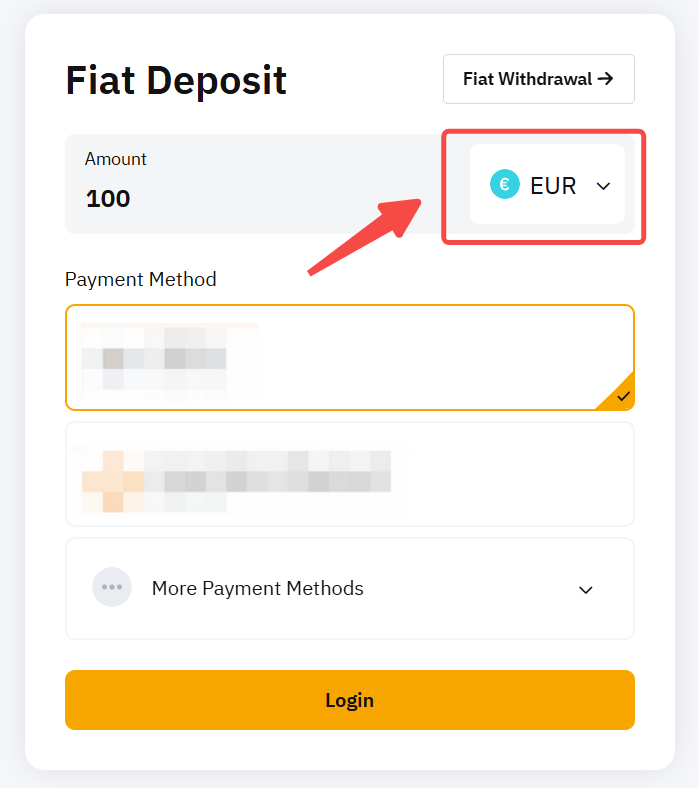Click the ellipsis icon beside More Payment Methods
Screen dimensions: 699x788
(x=112, y=588)
